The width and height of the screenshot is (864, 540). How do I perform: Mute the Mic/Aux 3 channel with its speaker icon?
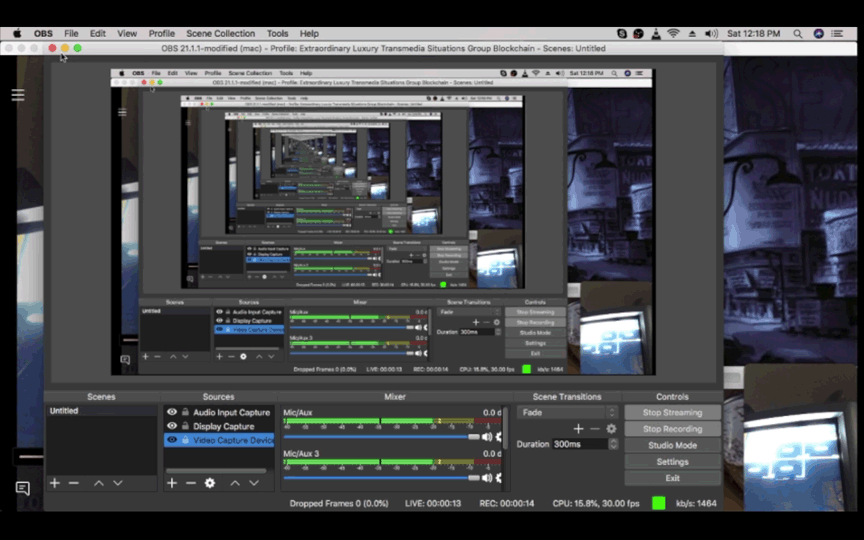pyautogui.click(x=487, y=478)
